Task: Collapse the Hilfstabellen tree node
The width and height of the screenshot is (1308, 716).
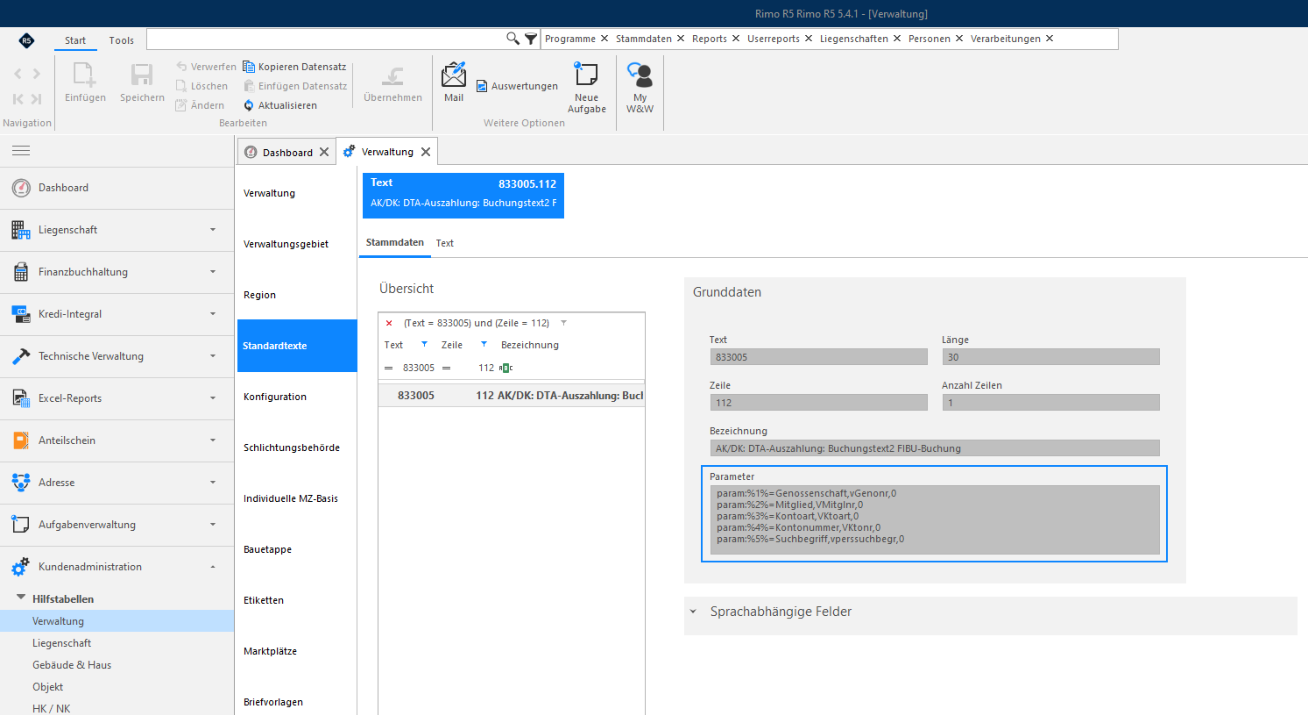Action: tap(21, 598)
